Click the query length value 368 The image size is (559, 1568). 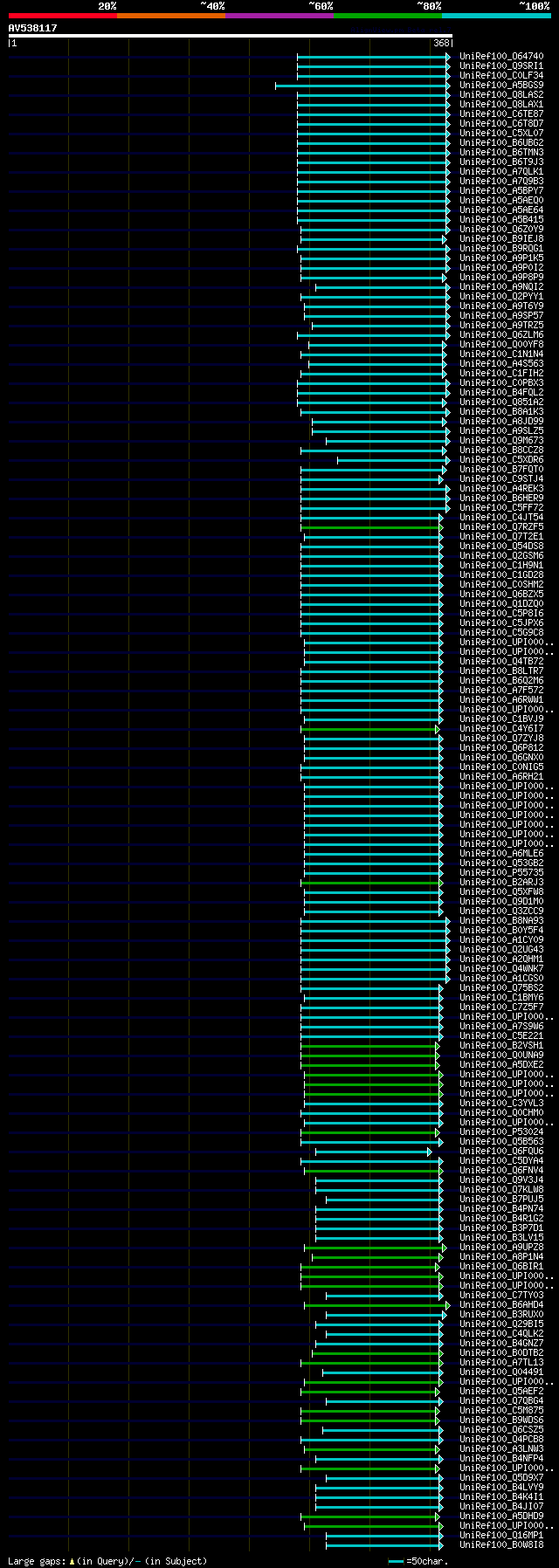(440, 43)
